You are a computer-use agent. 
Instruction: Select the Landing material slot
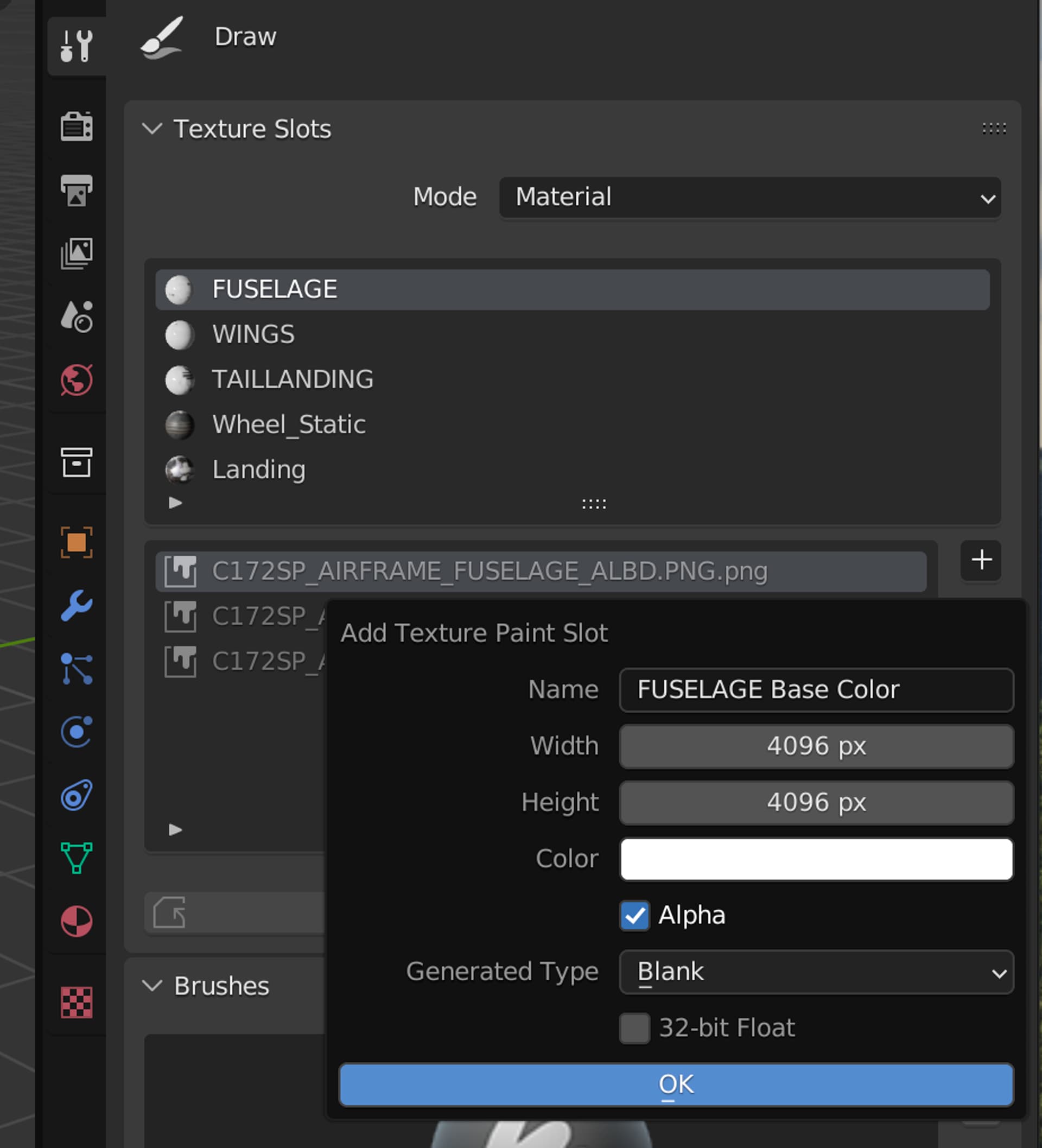coord(572,470)
